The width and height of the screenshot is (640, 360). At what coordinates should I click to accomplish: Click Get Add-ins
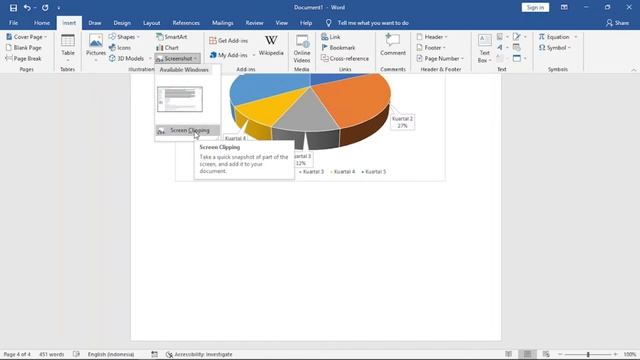pyautogui.click(x=229, y=40)
